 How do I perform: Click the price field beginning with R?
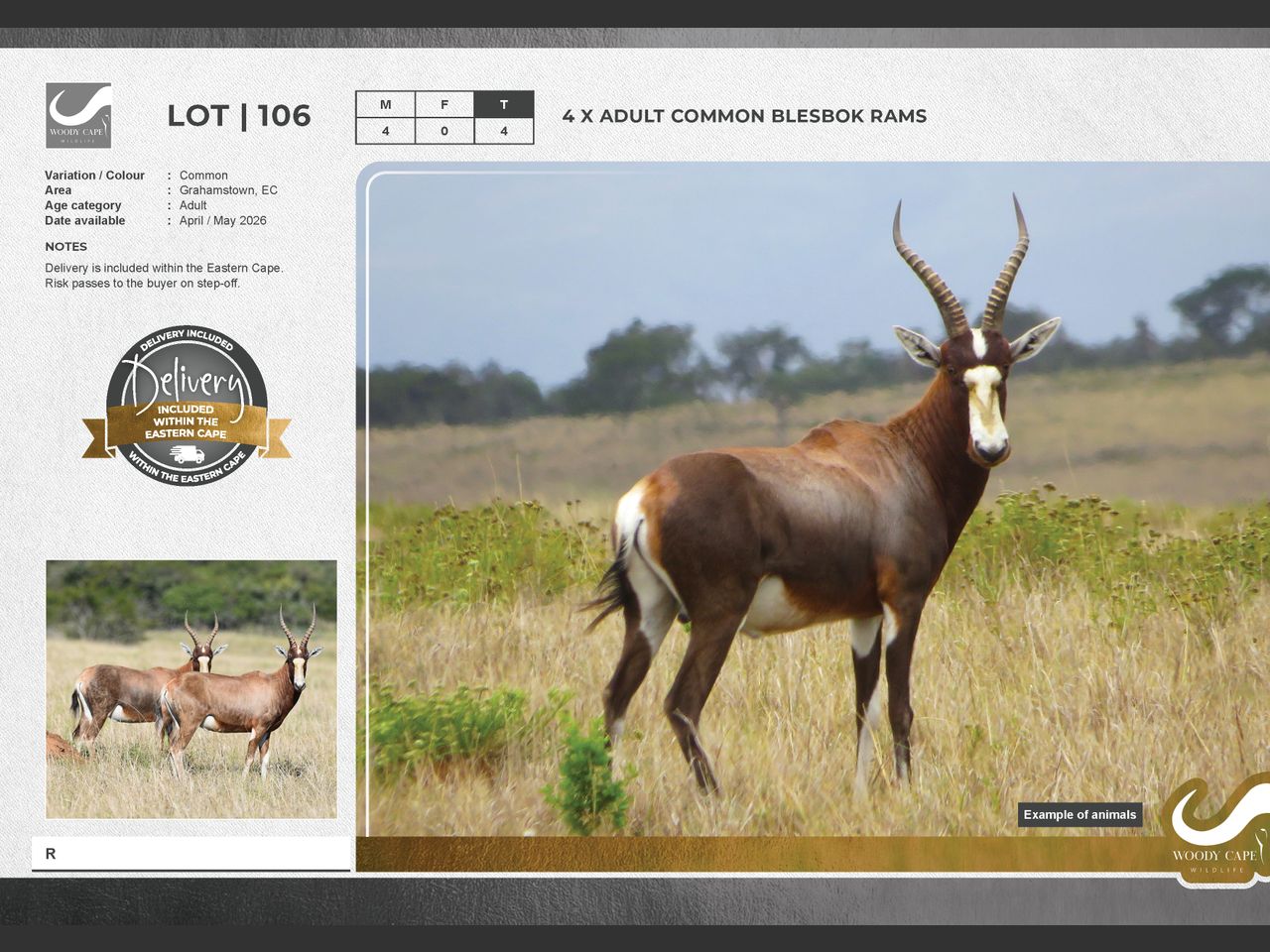pos(191,854)
